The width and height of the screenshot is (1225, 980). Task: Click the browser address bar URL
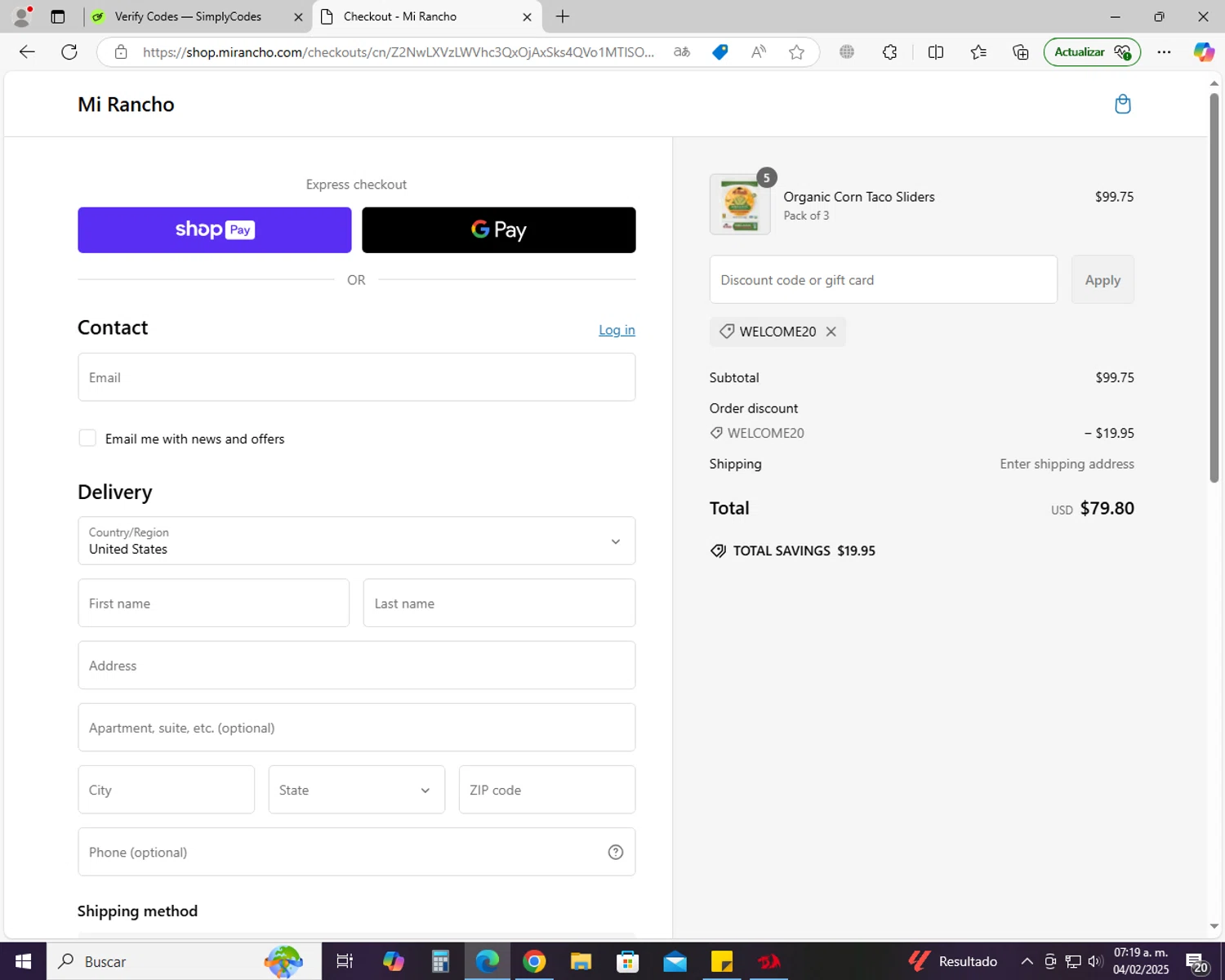[x=399, y=52]
